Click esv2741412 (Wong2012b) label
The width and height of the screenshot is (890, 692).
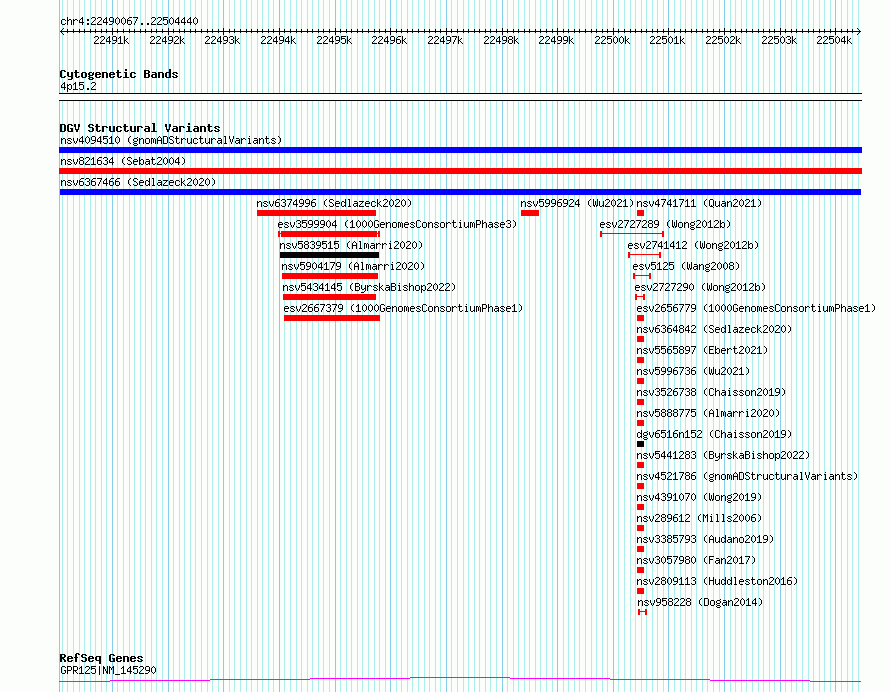click(x=693, y=245)
